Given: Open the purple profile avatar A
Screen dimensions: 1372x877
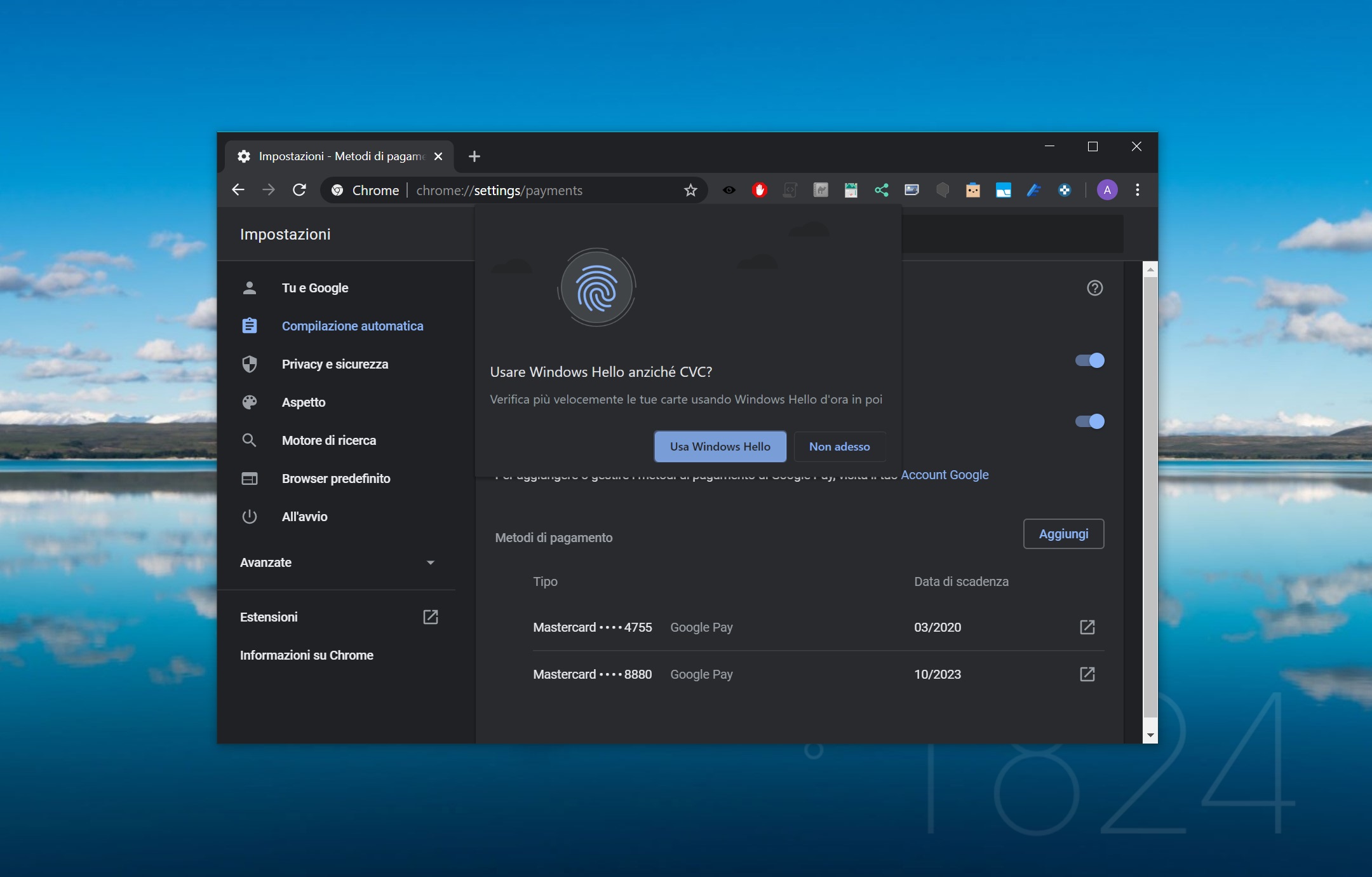Looking at the screenshot, I should [x=1107, y=190].
